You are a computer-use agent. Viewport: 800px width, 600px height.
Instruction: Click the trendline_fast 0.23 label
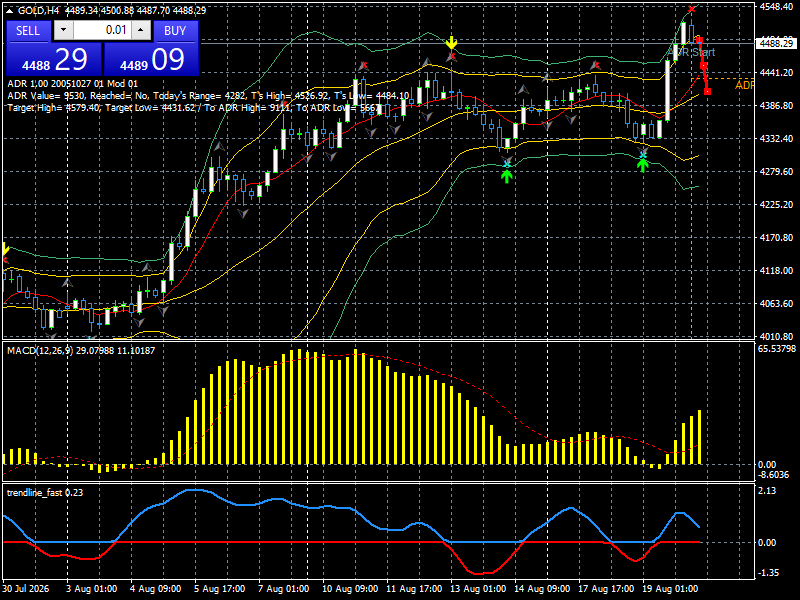tap(45, 492)
